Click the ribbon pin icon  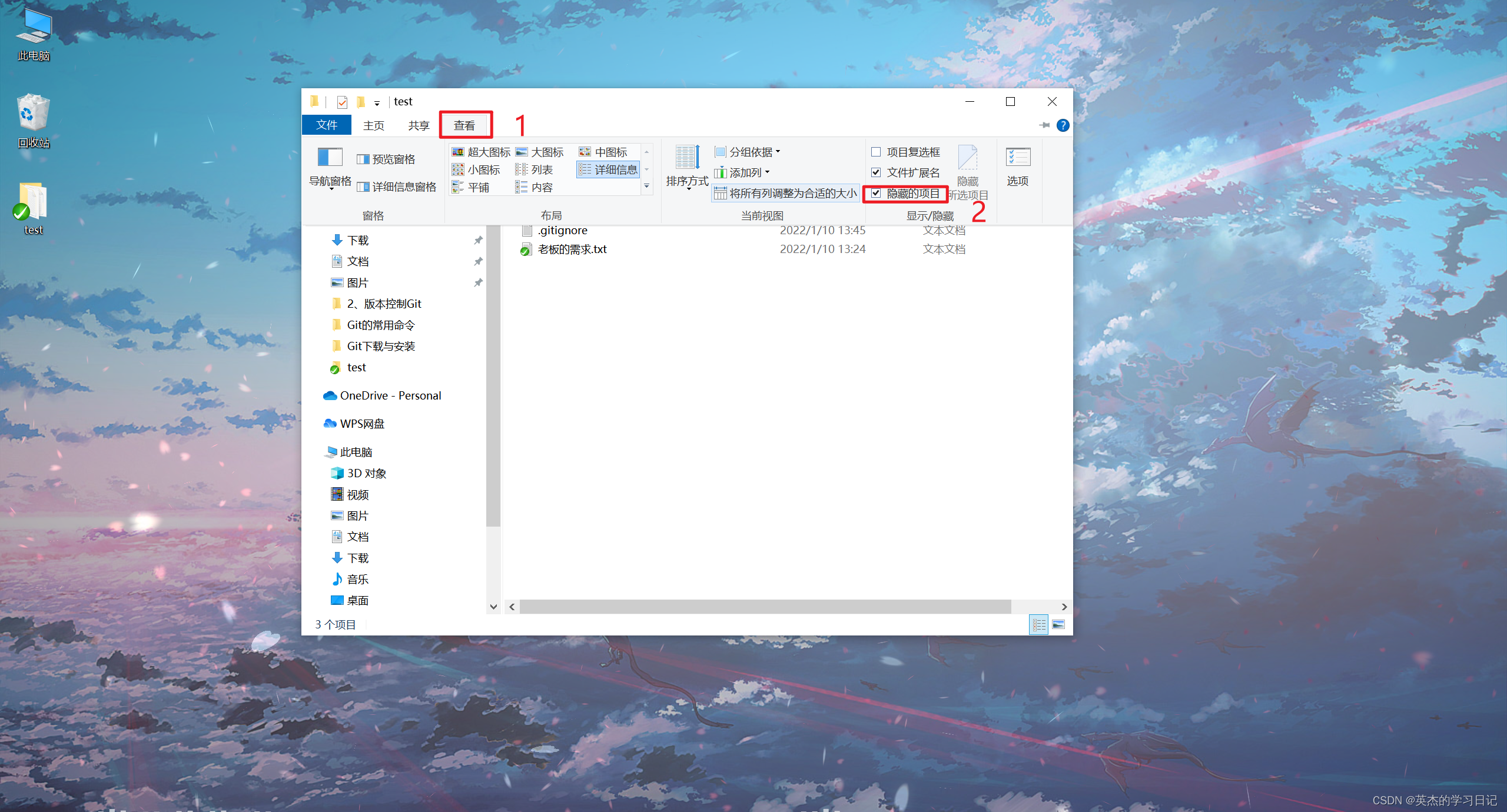point(1045,125)
